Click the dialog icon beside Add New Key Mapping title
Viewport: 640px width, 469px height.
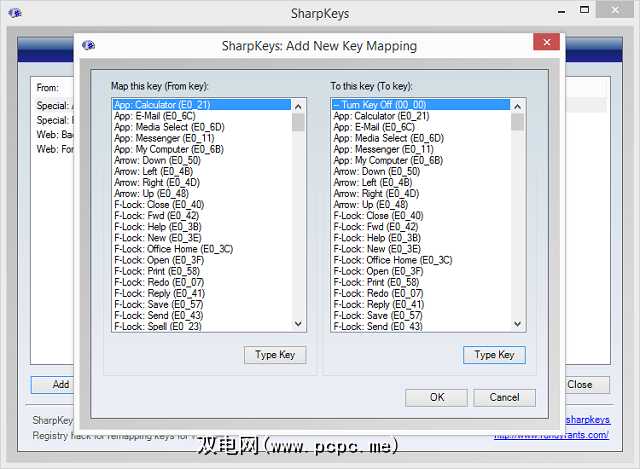(88, 45)
